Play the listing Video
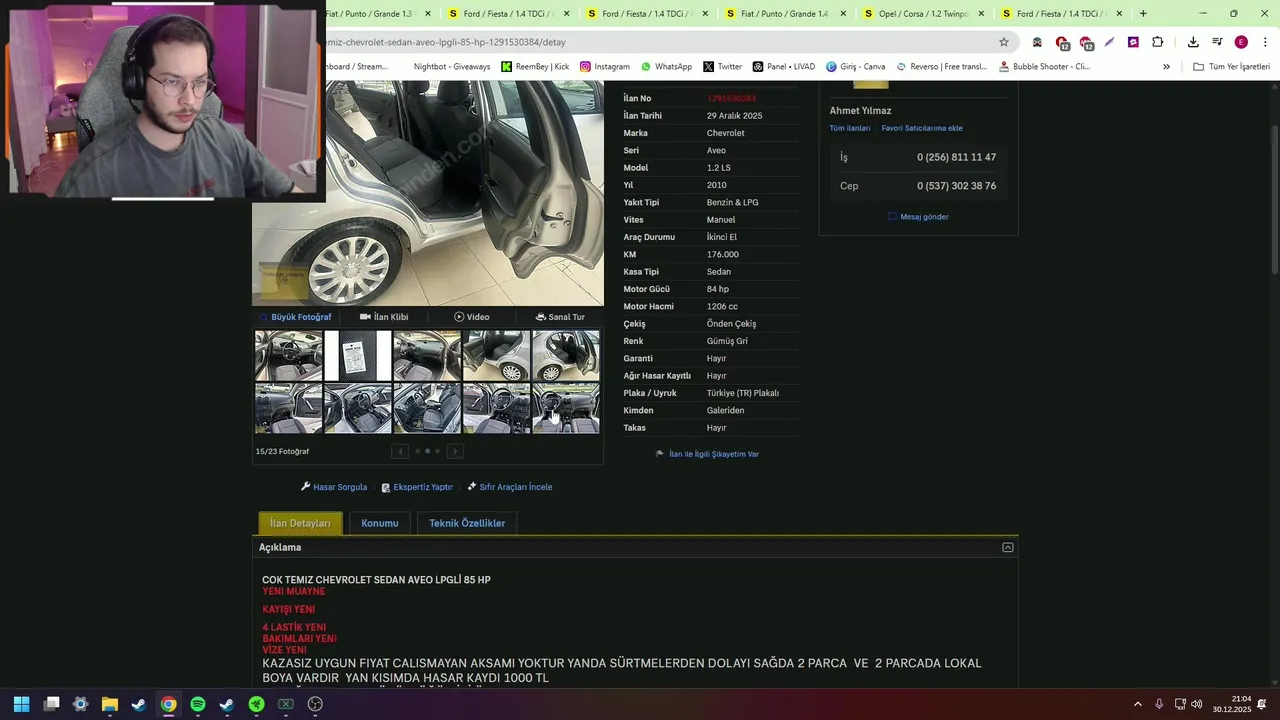Viewport: 1280px width, 720px height. click(471, 317)
